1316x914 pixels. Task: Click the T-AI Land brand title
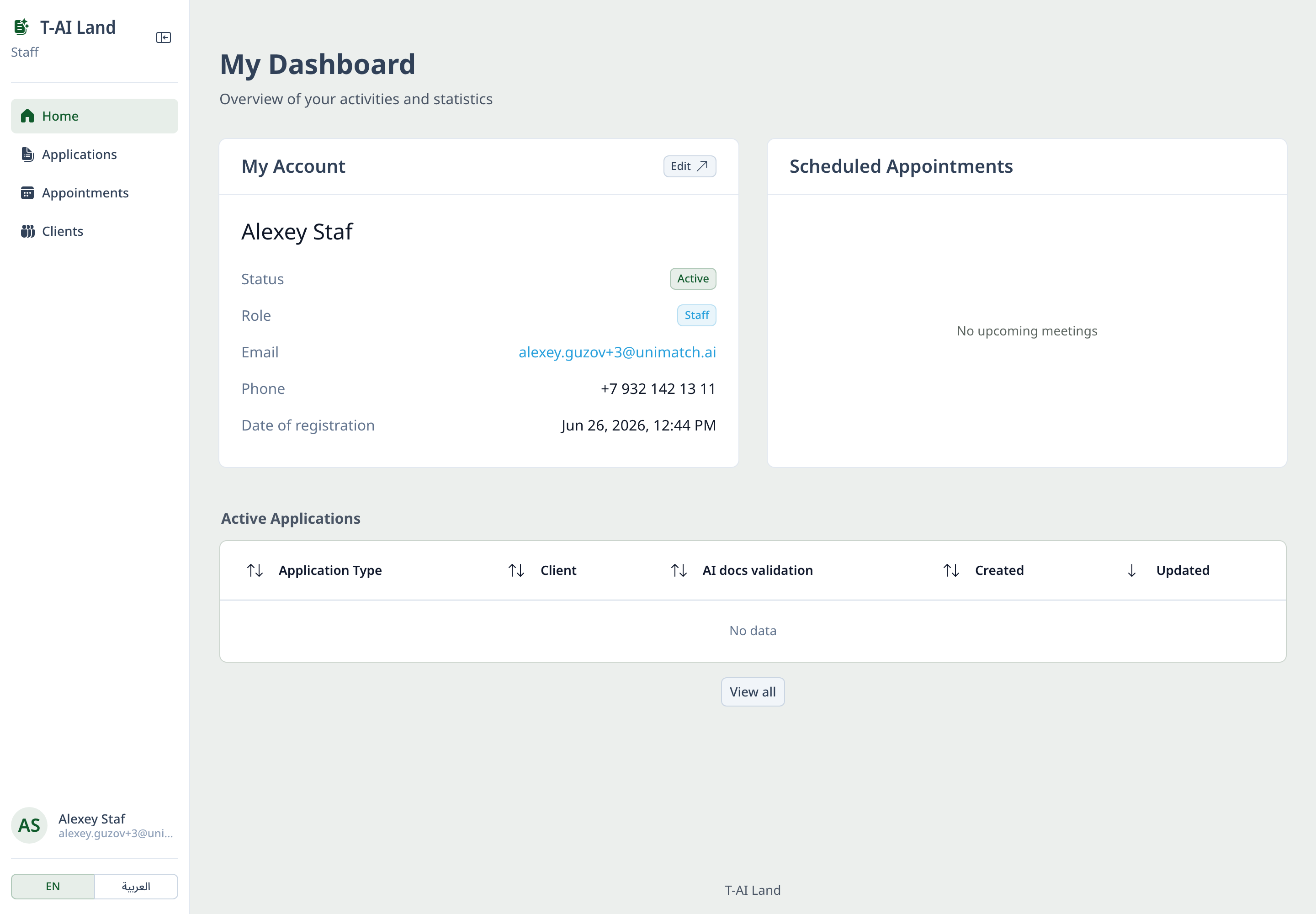(78, 27)
